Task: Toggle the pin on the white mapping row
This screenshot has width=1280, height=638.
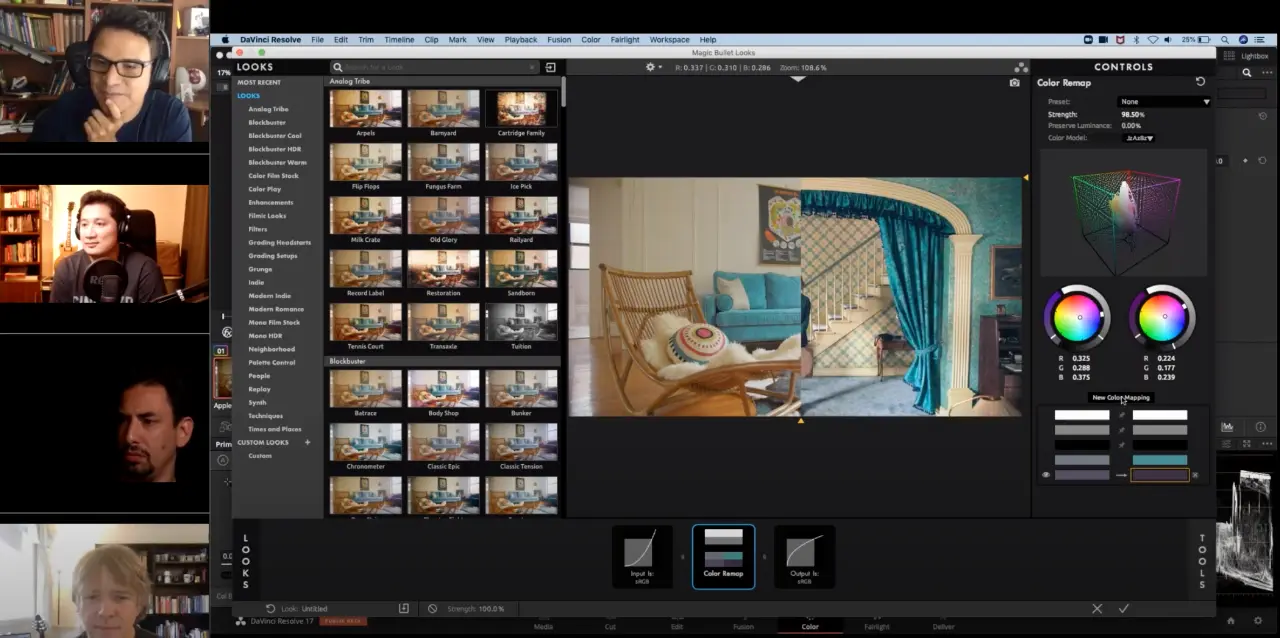Action: [1121, 415]
